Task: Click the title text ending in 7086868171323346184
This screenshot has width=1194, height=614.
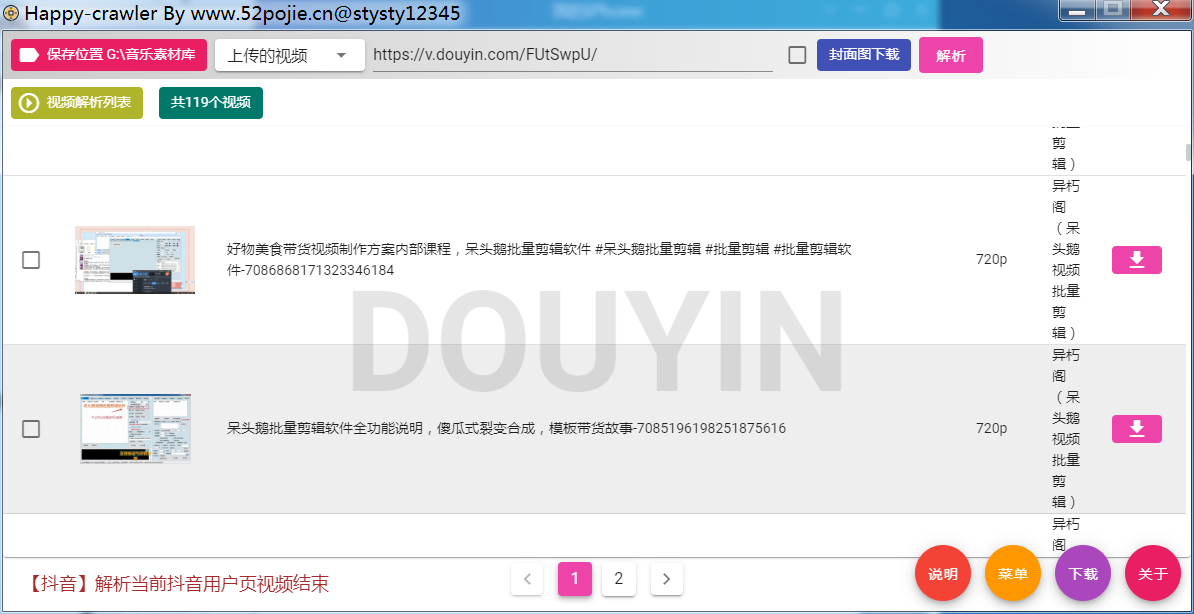Action: (x=539, y=260)
